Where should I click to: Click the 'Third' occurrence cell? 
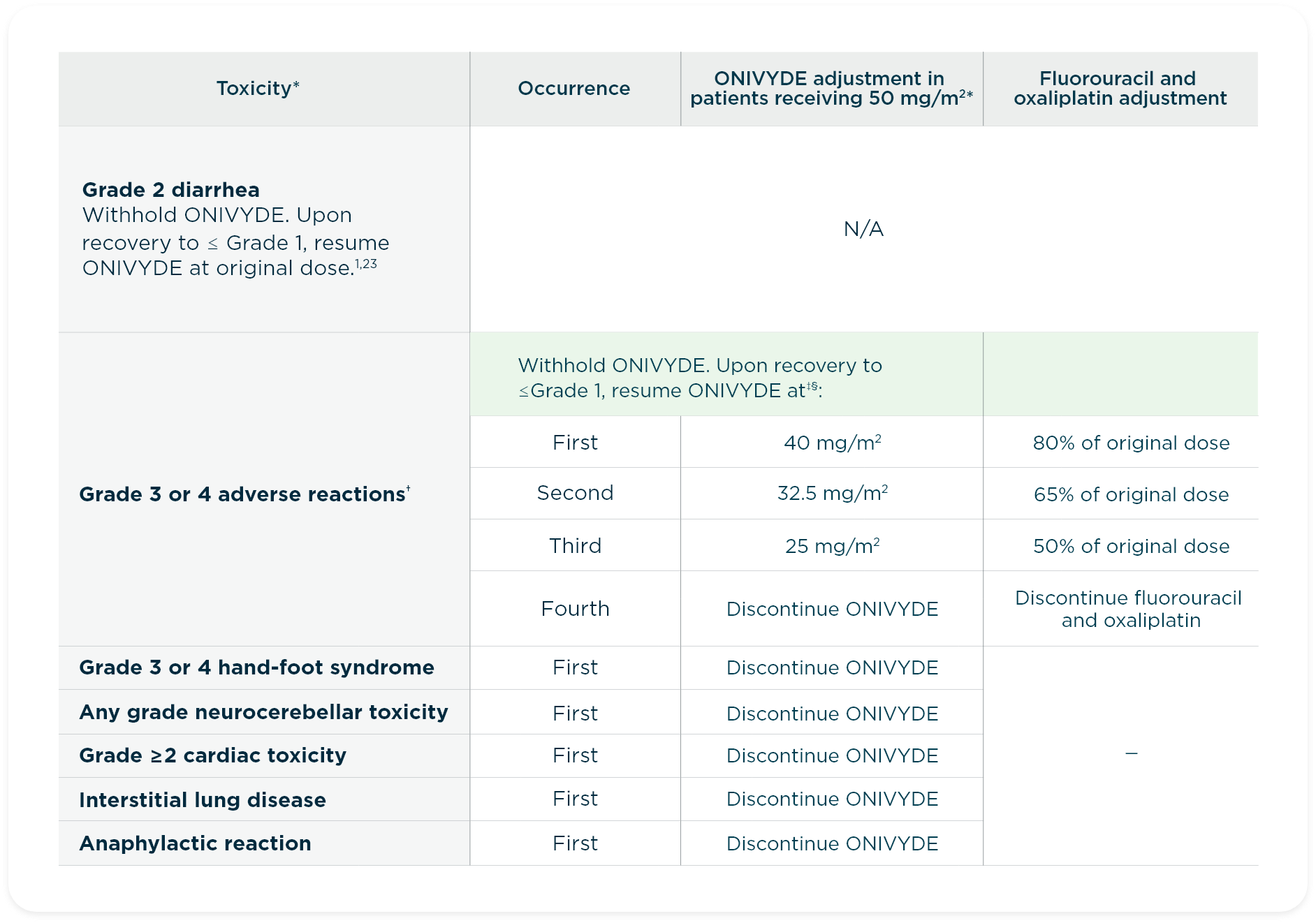point(575,545)
